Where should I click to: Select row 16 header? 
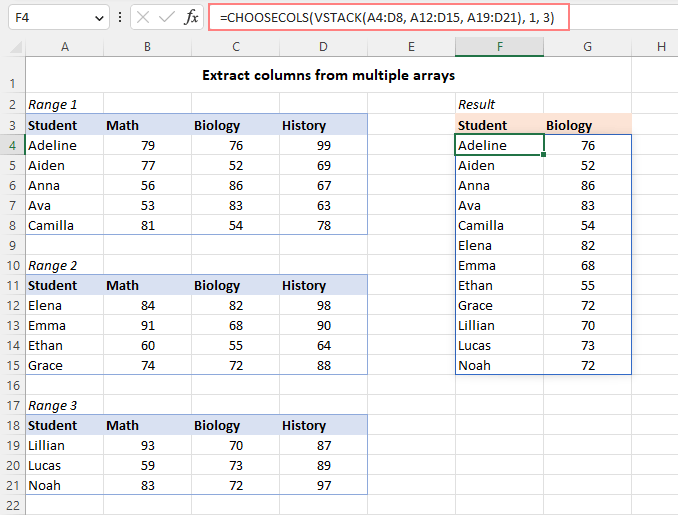[13, 386]
